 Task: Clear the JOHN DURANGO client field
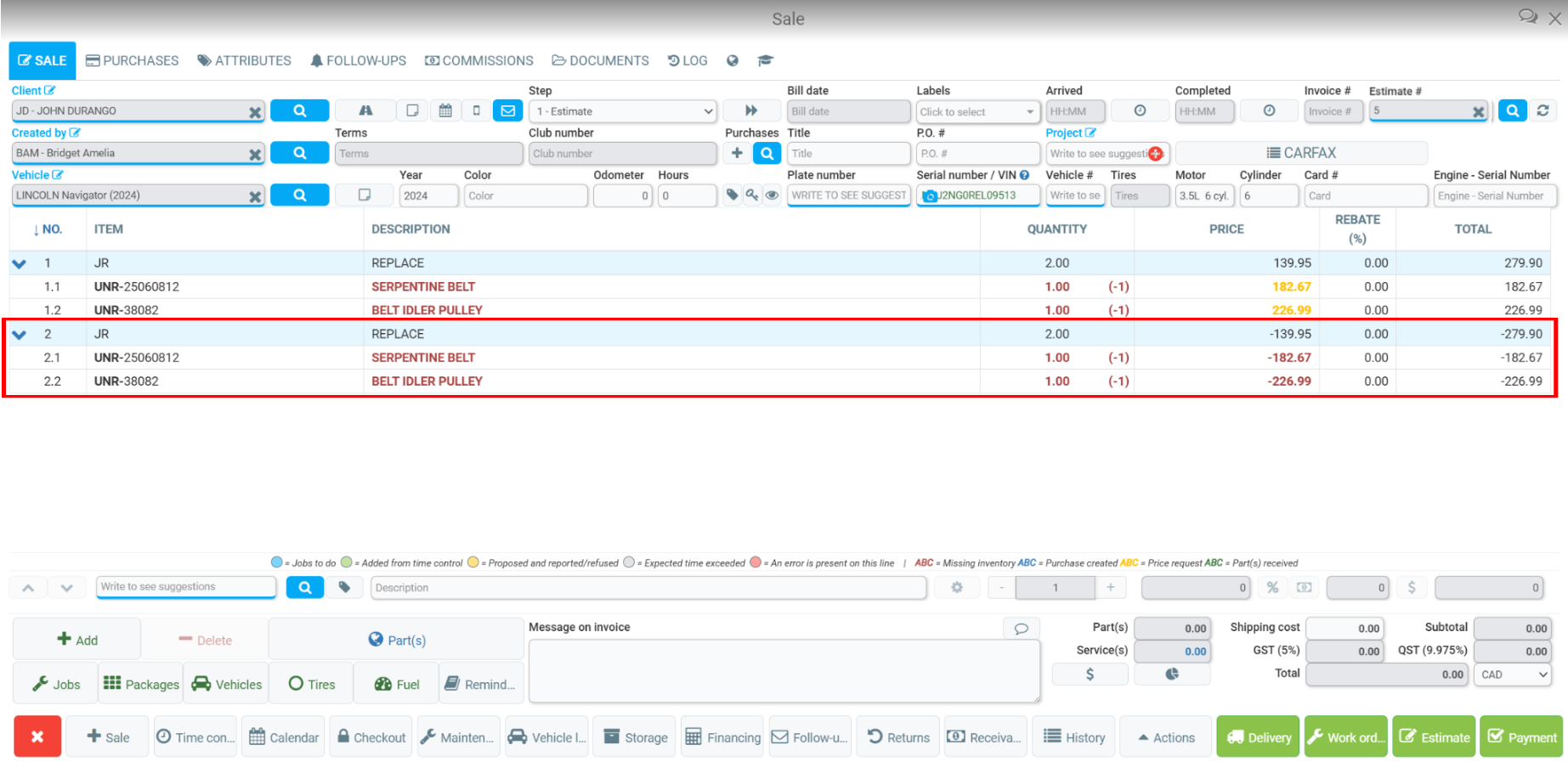coord(255,112)
